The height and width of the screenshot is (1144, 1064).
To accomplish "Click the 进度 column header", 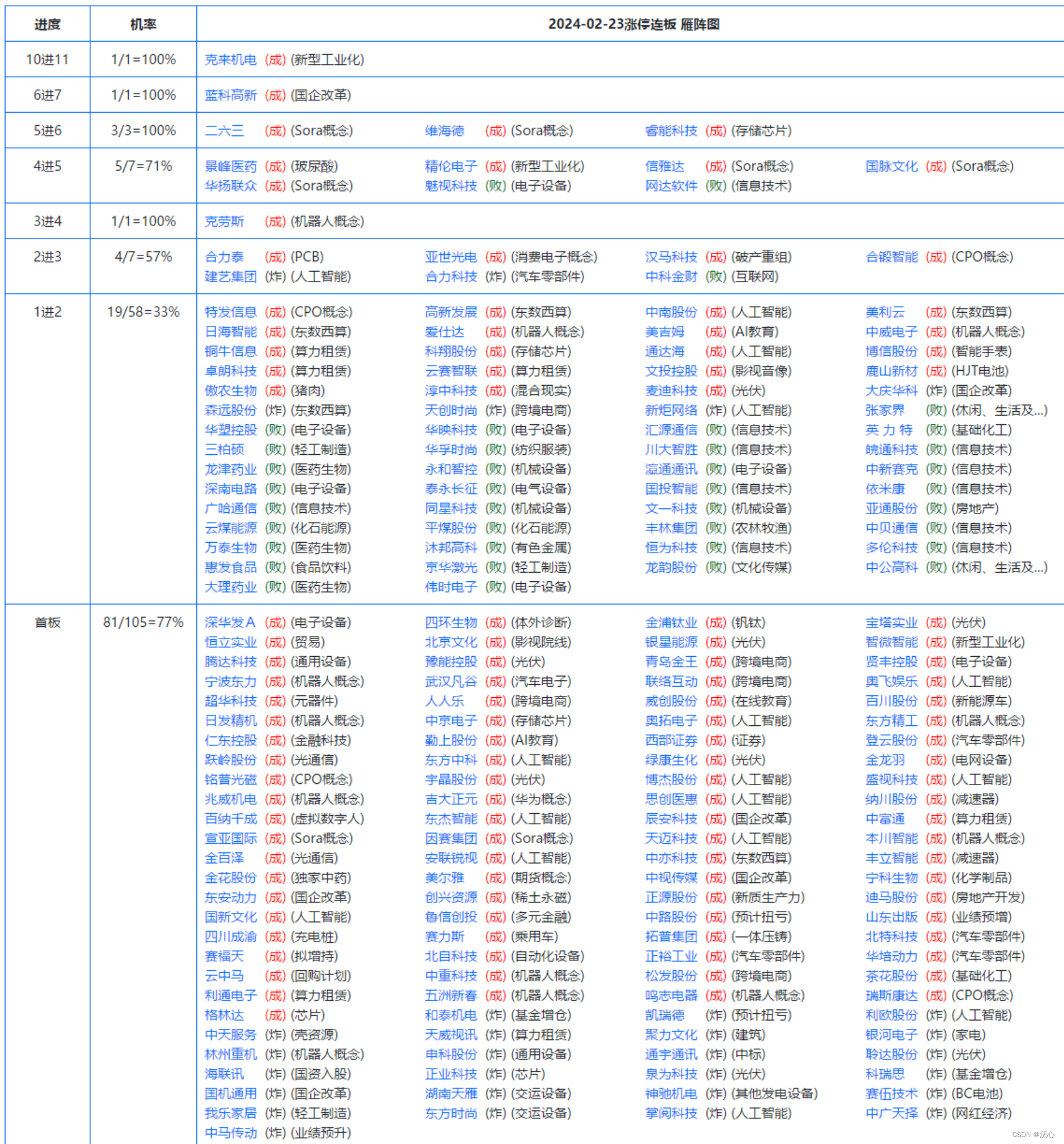I will (x=47, y=24).
